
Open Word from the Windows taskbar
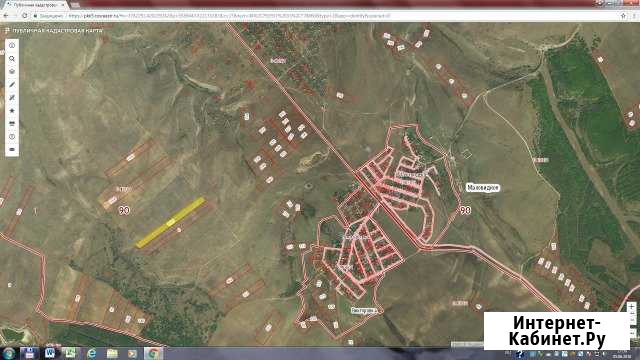(x=50, y=353)
